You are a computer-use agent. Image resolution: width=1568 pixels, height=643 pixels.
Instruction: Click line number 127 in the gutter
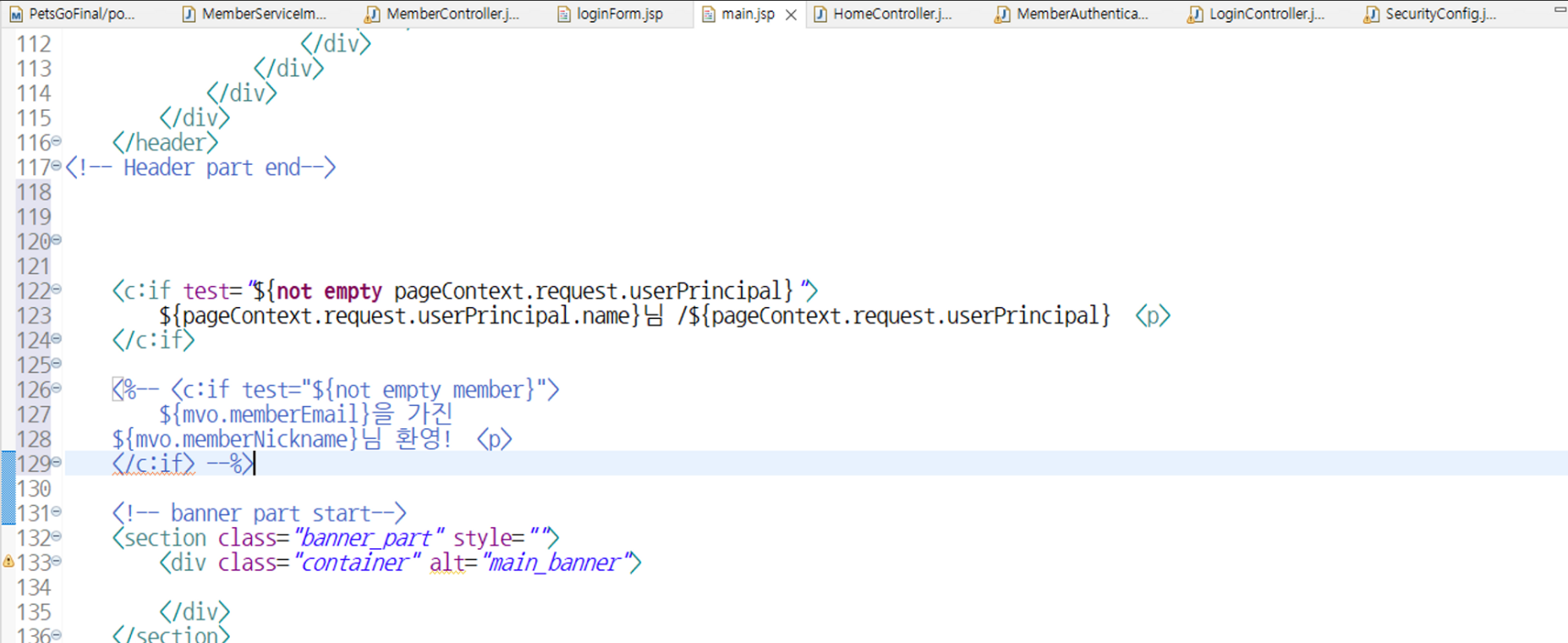[34, 415]
